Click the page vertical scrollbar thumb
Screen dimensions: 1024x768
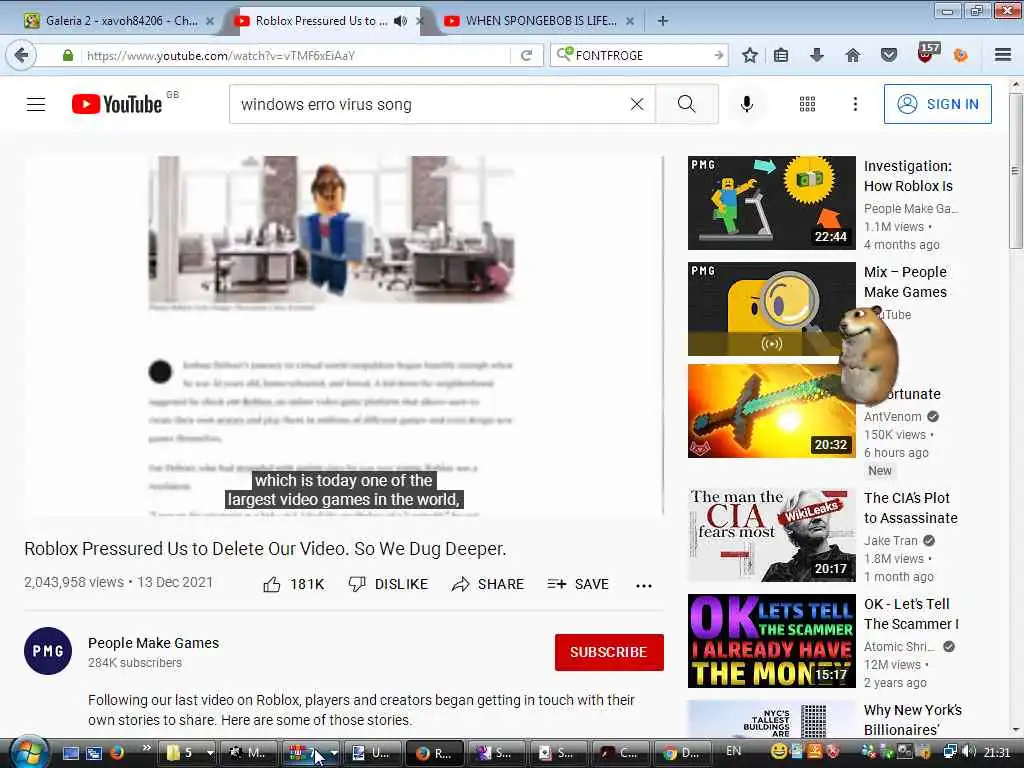pyautogui.click(x=1016, y=170)
